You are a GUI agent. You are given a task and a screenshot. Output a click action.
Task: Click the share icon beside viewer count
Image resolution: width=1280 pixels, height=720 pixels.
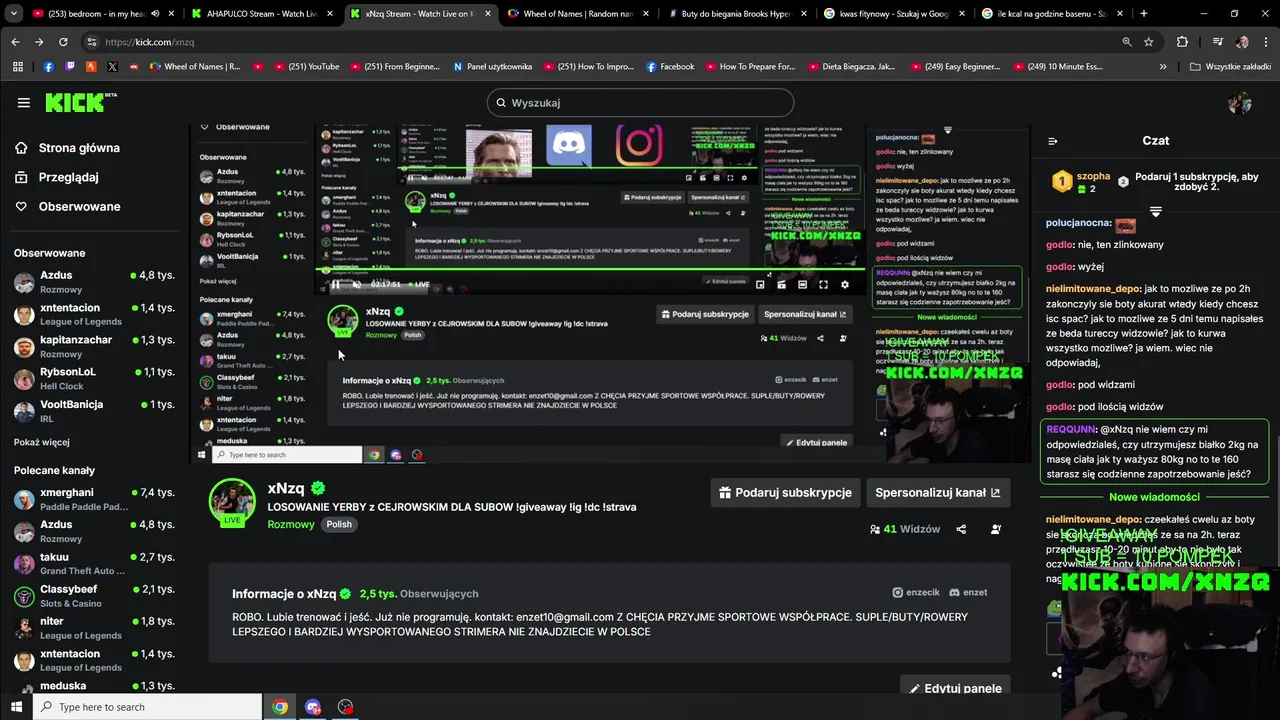(961, 529)
